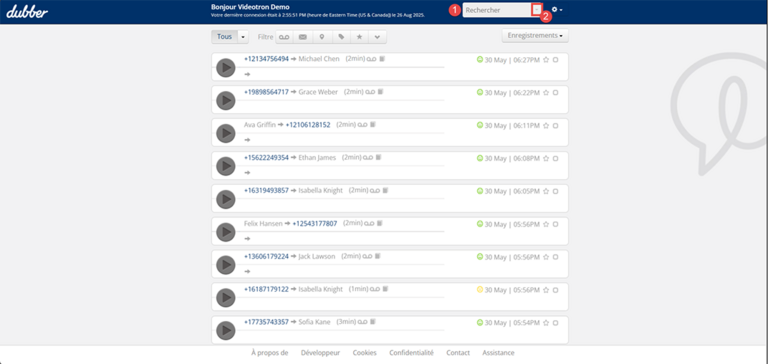Open the Enregistrements dropdown
768x364 pixels.
pyautogui.click(x=535, y=36)
